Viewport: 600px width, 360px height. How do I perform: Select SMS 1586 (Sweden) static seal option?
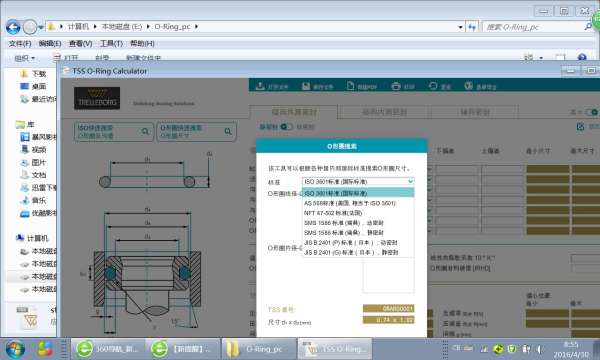click(x=358, y=233)
